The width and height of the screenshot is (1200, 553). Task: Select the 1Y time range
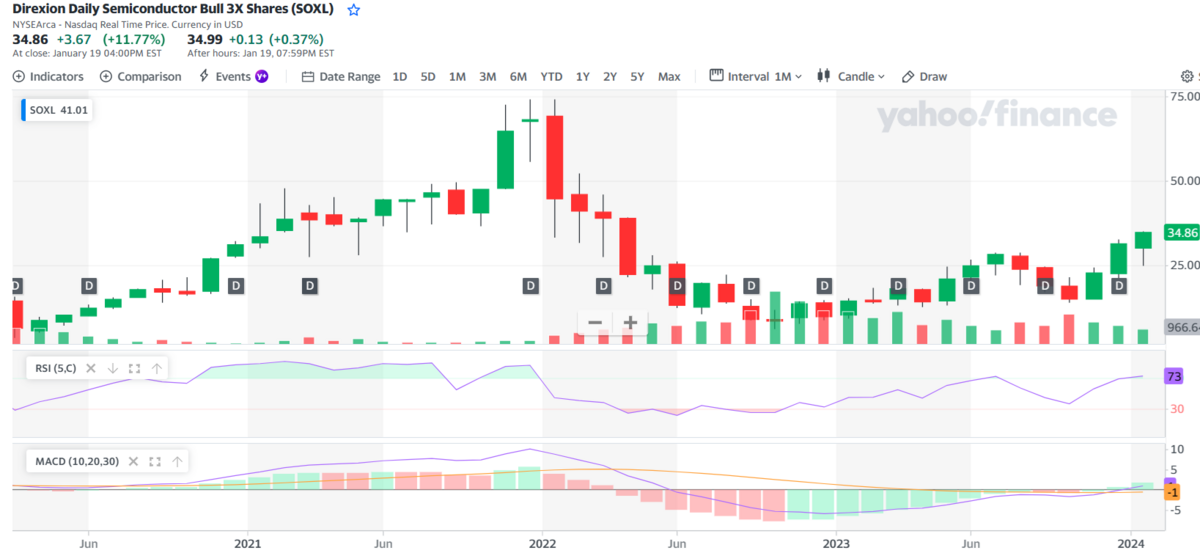coord(583,76)
